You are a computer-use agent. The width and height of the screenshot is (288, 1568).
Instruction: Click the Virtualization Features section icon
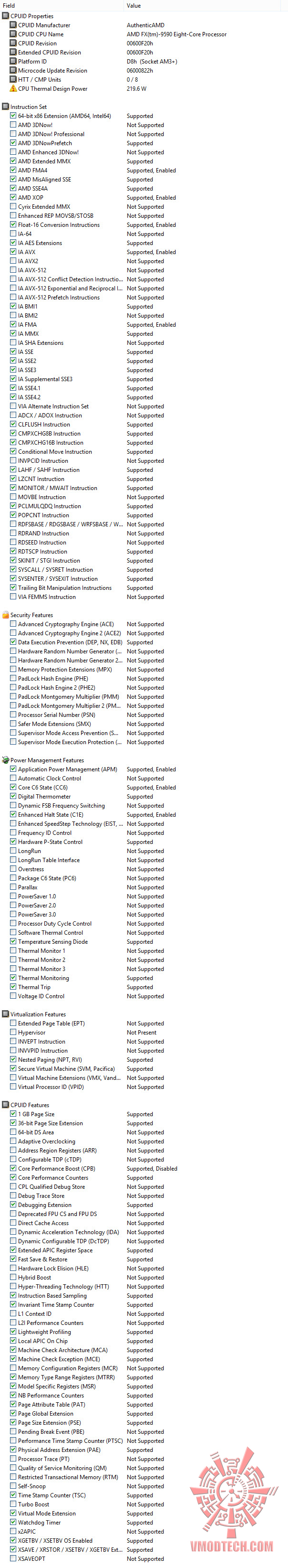coord(5,1014)
